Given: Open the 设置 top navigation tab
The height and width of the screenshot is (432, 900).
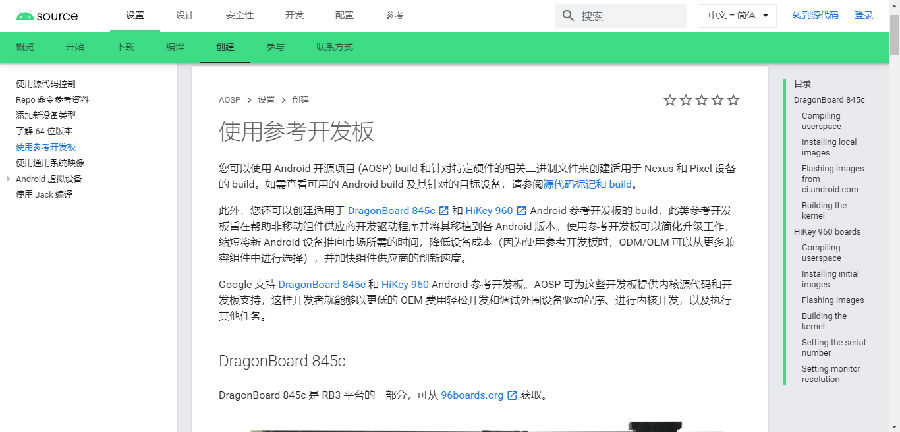Looking at the screenshot, I should click(135, 15).
